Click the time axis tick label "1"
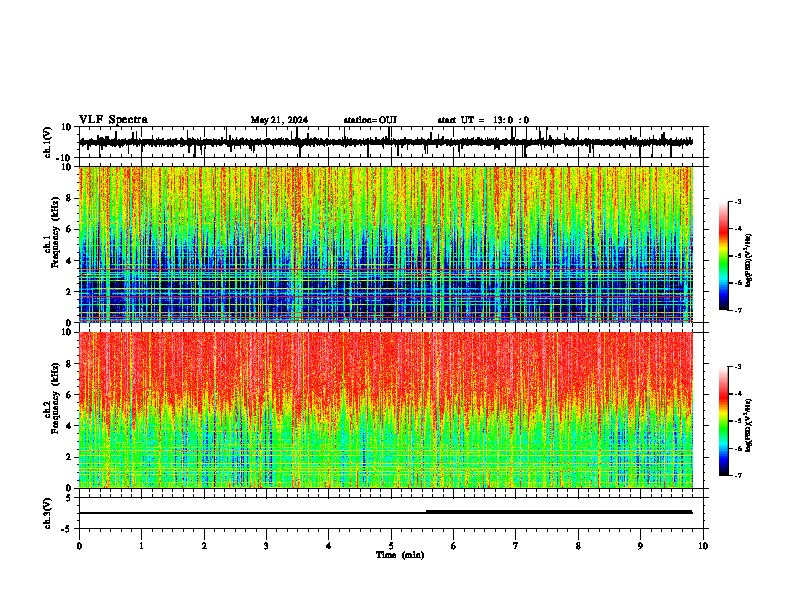The image size is (792, 612). 141,546
